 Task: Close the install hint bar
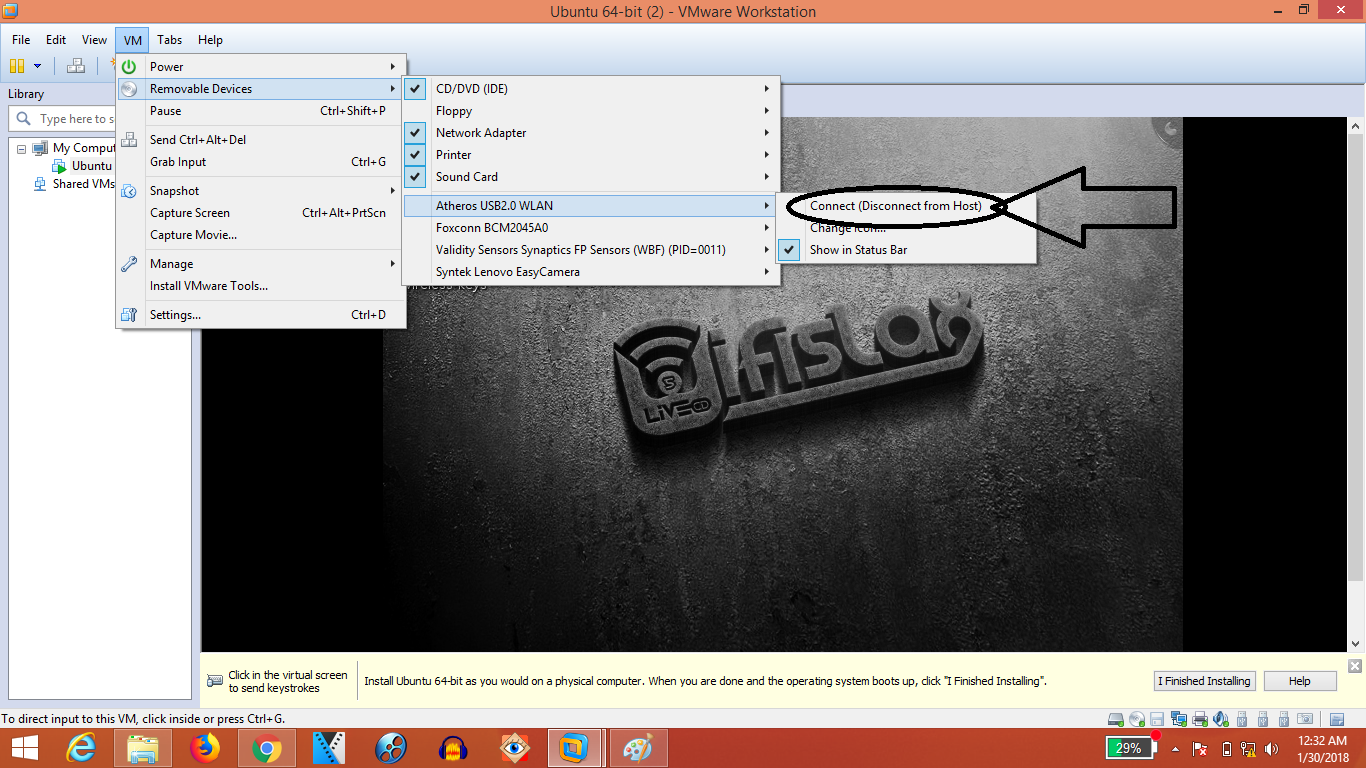coord(1355,666)
